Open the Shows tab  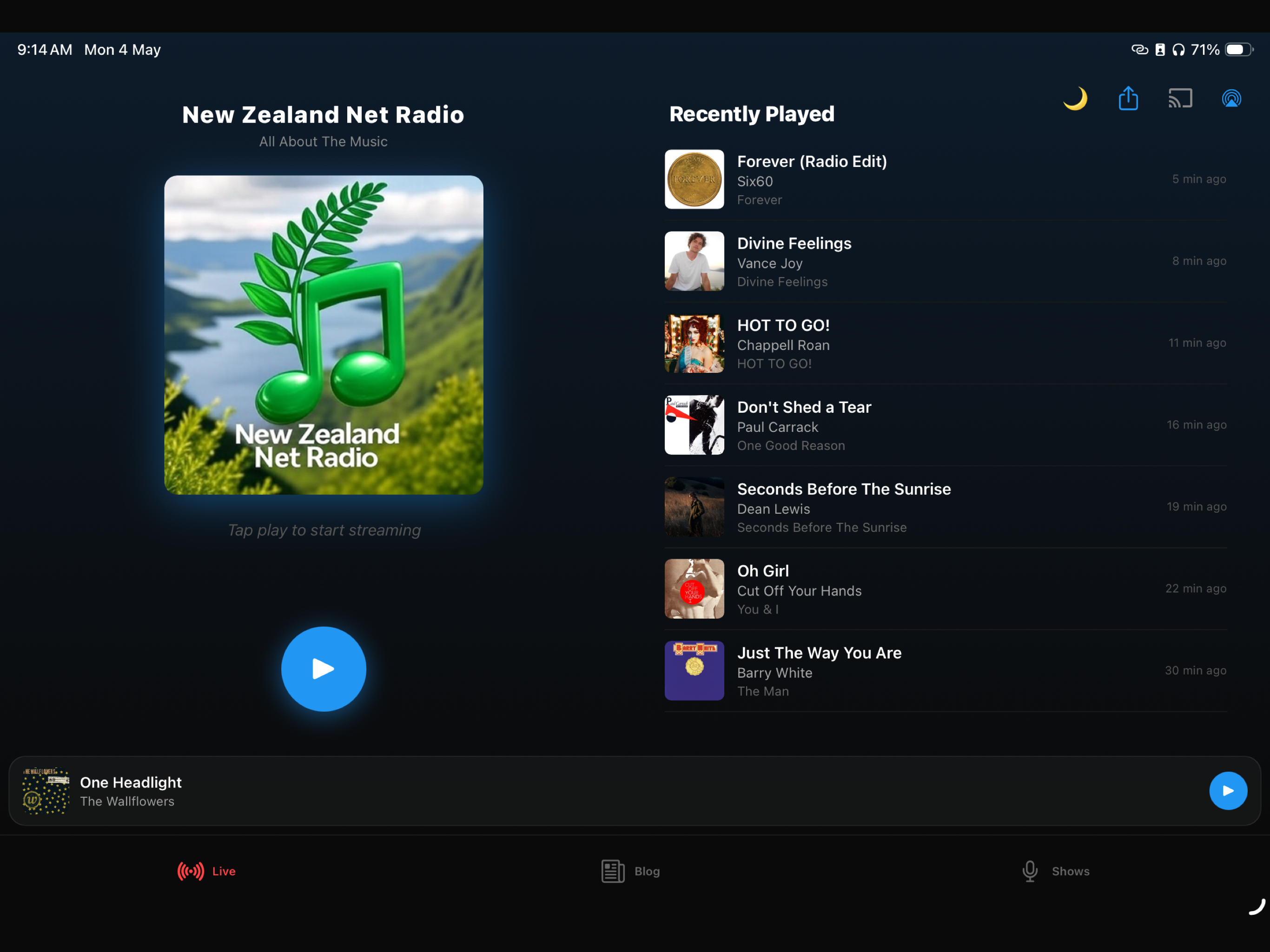(1055, 871)
